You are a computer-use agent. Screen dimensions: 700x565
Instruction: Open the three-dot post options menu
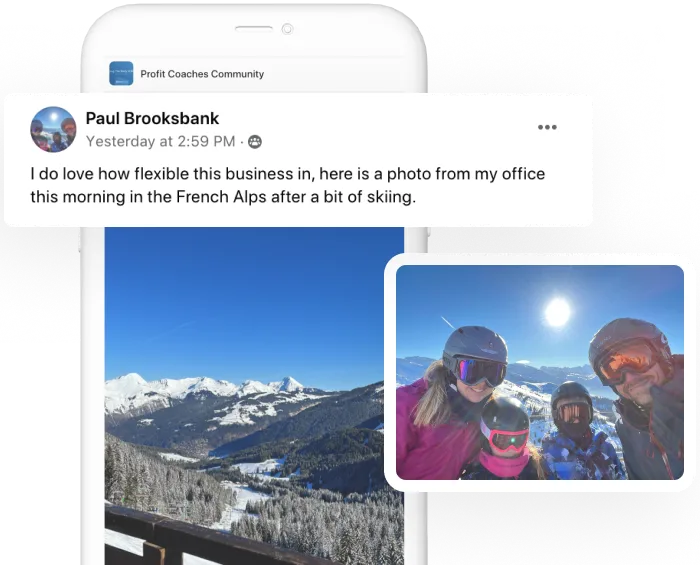(x=547, y=127)
